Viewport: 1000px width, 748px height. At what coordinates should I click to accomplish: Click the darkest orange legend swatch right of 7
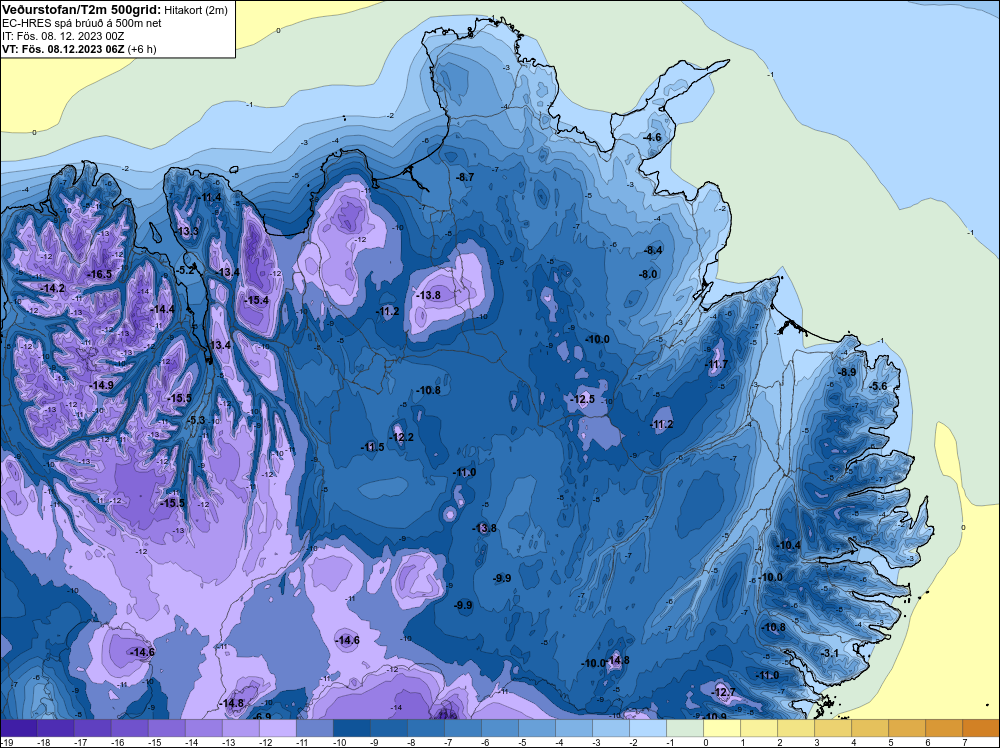click(981, 728)
